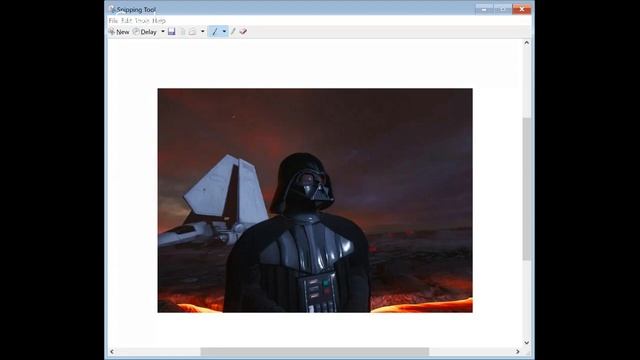Select the Pen tool
The width and height of the screenshot is (640, 360).
215,31
